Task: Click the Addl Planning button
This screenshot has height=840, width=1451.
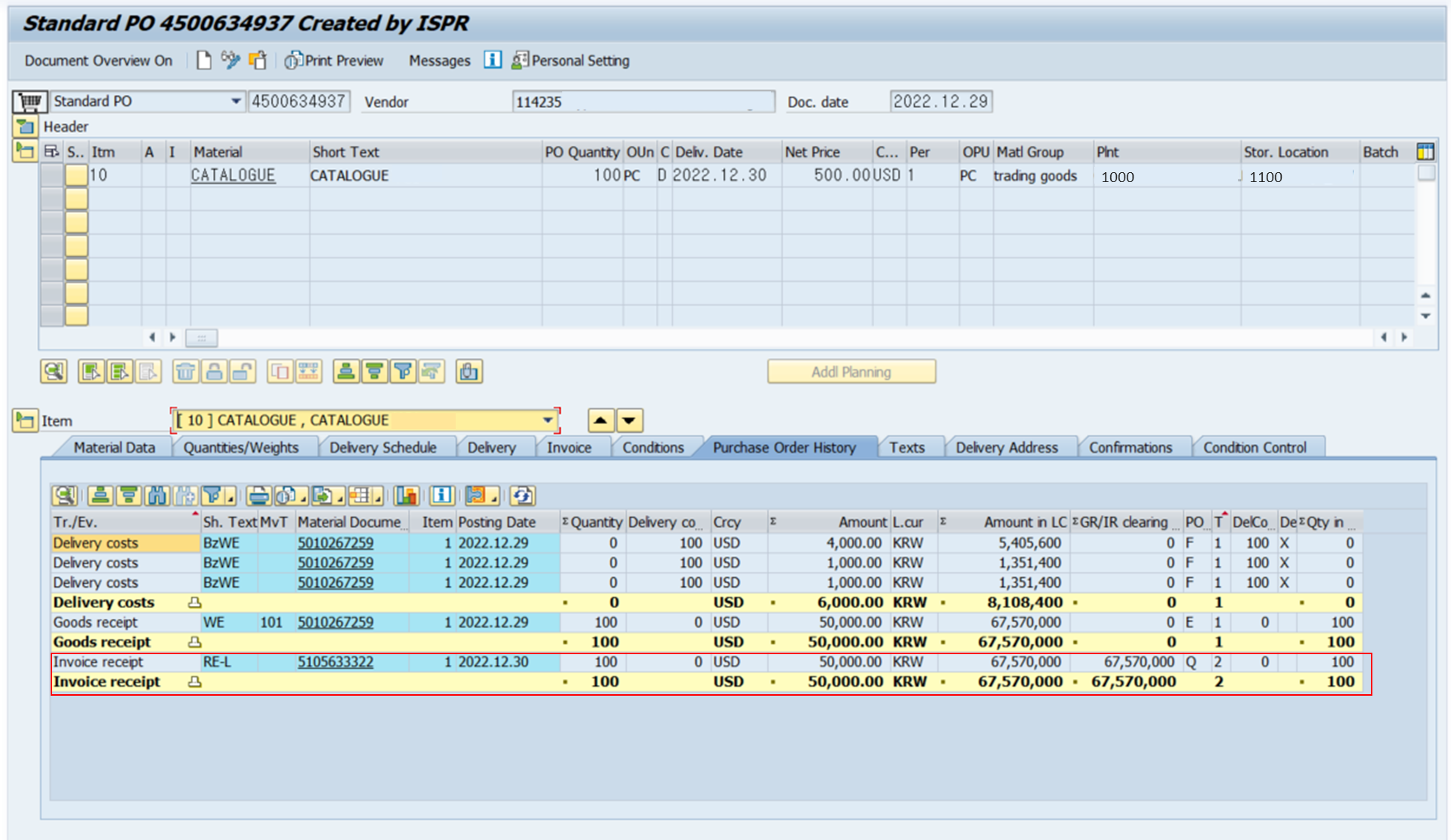Action: (x=851, y=371)
